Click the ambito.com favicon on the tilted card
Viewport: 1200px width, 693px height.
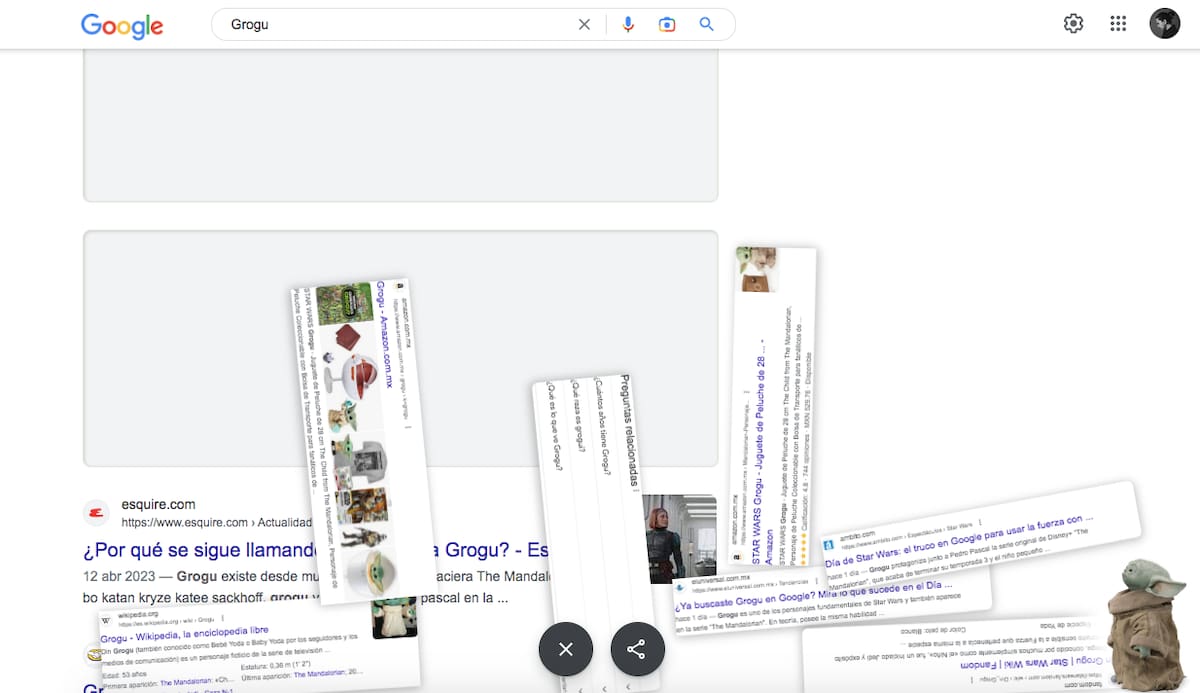pyautogui.click(x=828, y=544)
